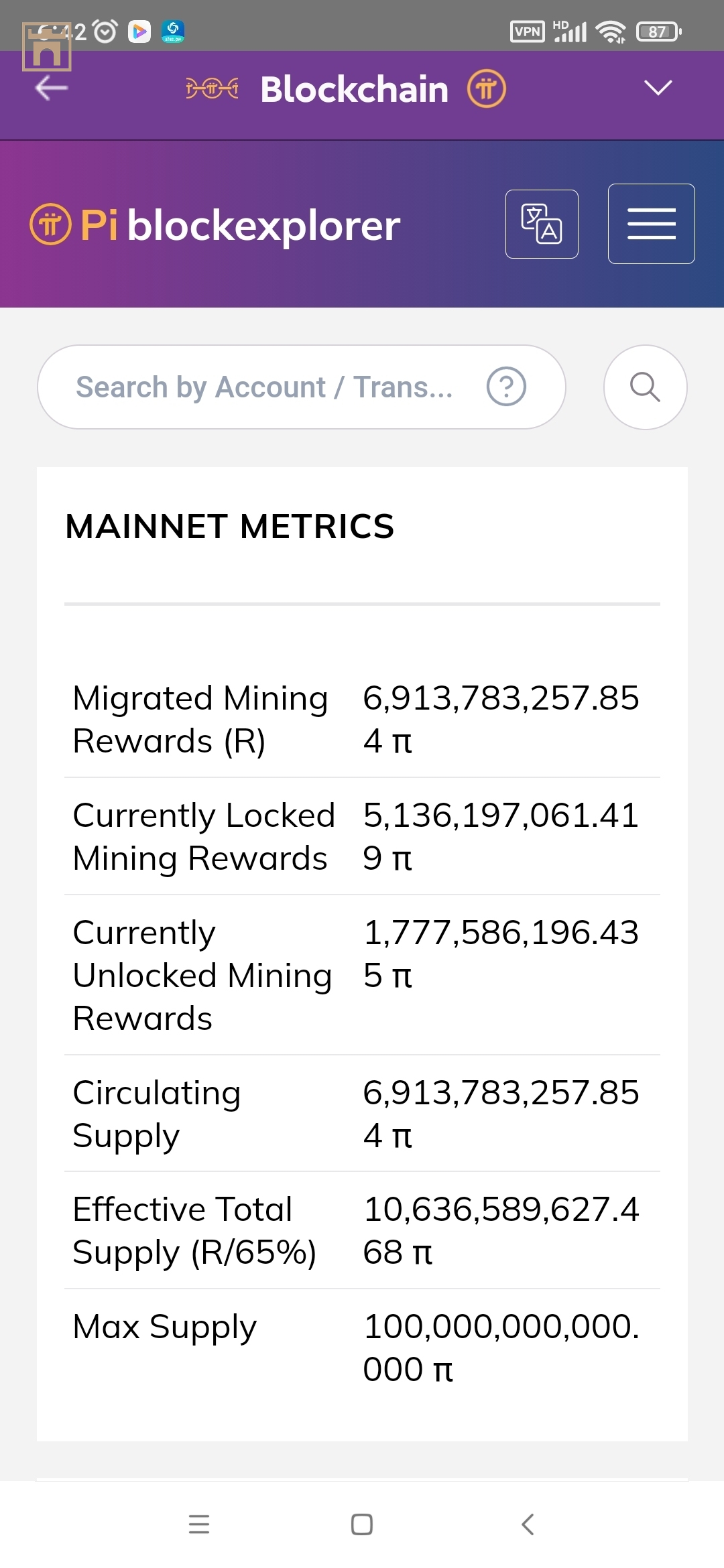Tap the Pi chain logo left of Blockchain
This screenshot has height=1568, width=724.
coord(212,88)
